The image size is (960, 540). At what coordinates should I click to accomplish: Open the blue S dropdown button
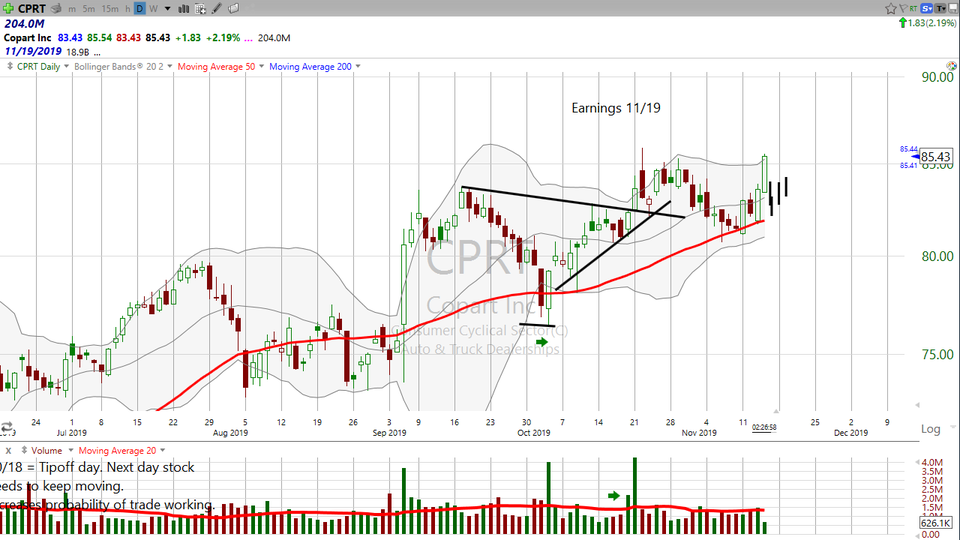[x=926, y=8]
